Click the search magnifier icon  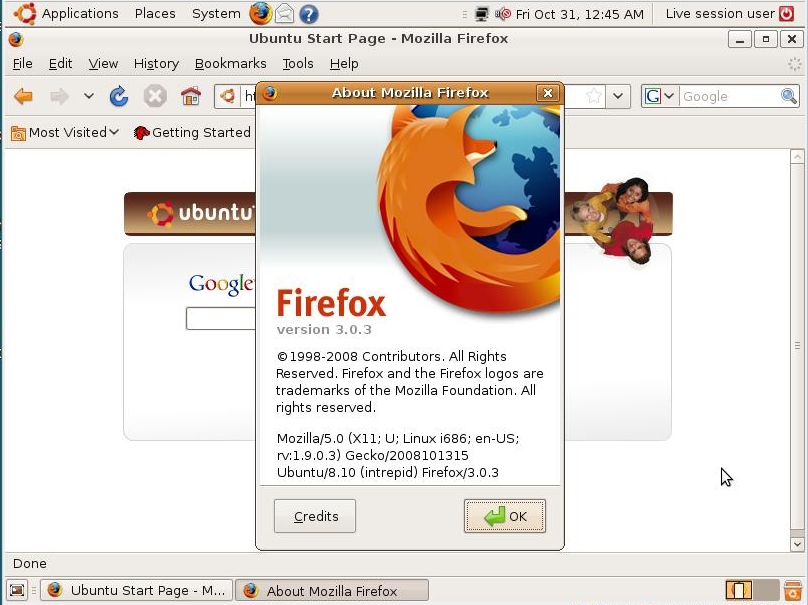(789, 96)
